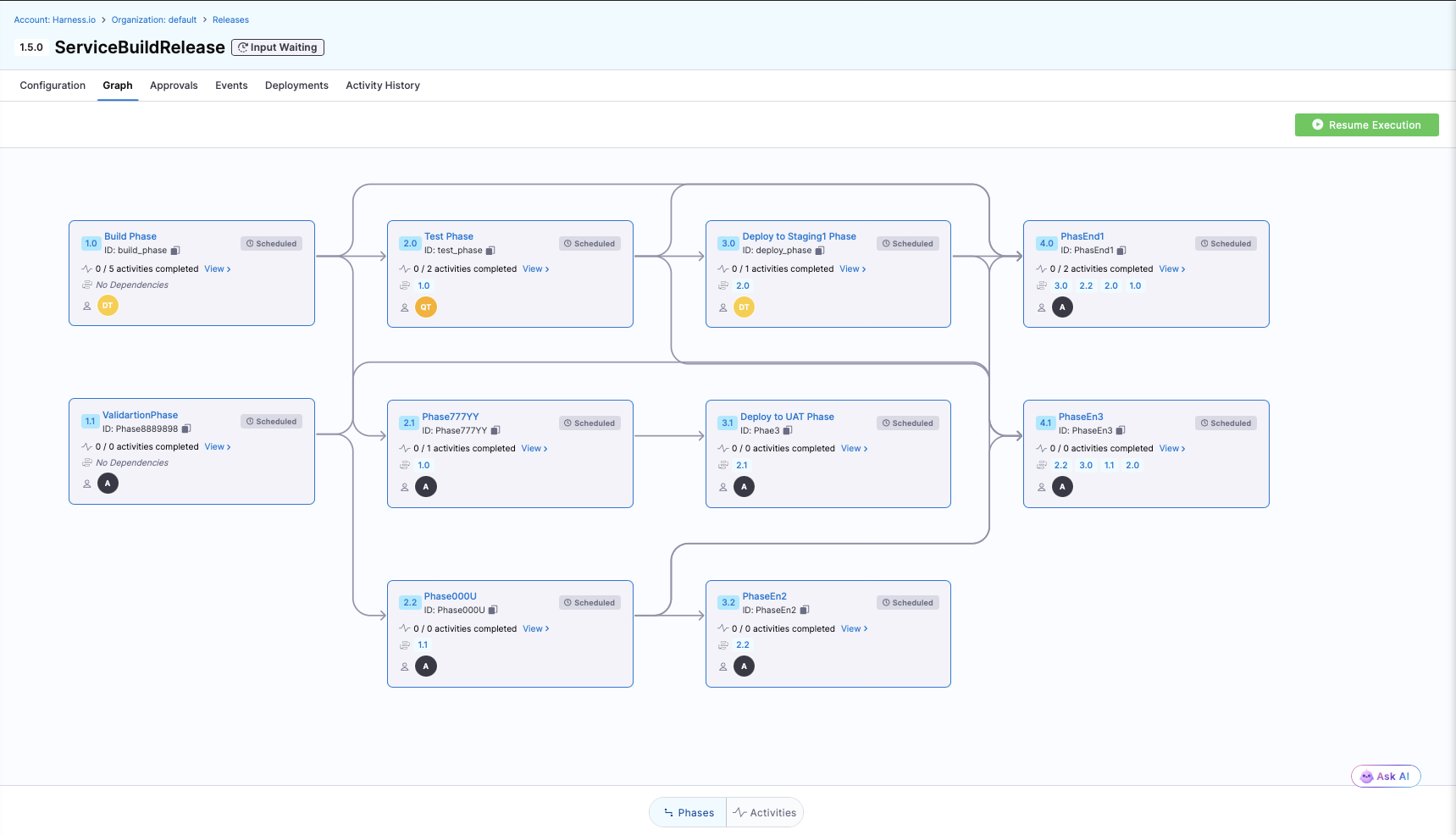Click the DT owner avatar in Build Phase
Screen dimensions: 1456x835
click(108, 306)
